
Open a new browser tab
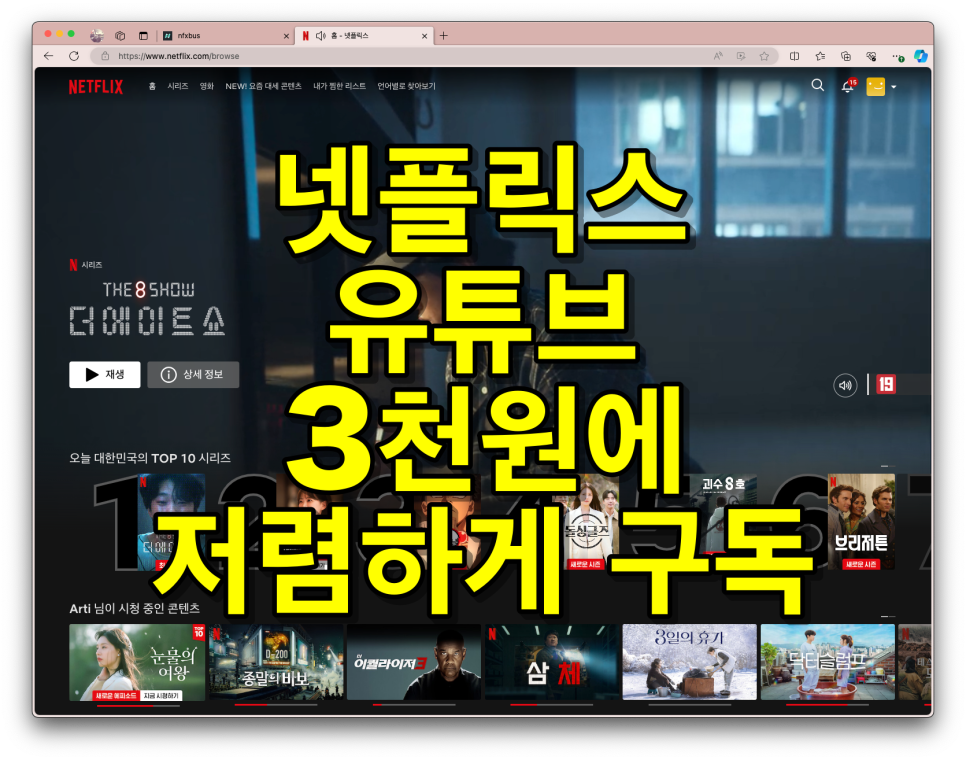444,36
